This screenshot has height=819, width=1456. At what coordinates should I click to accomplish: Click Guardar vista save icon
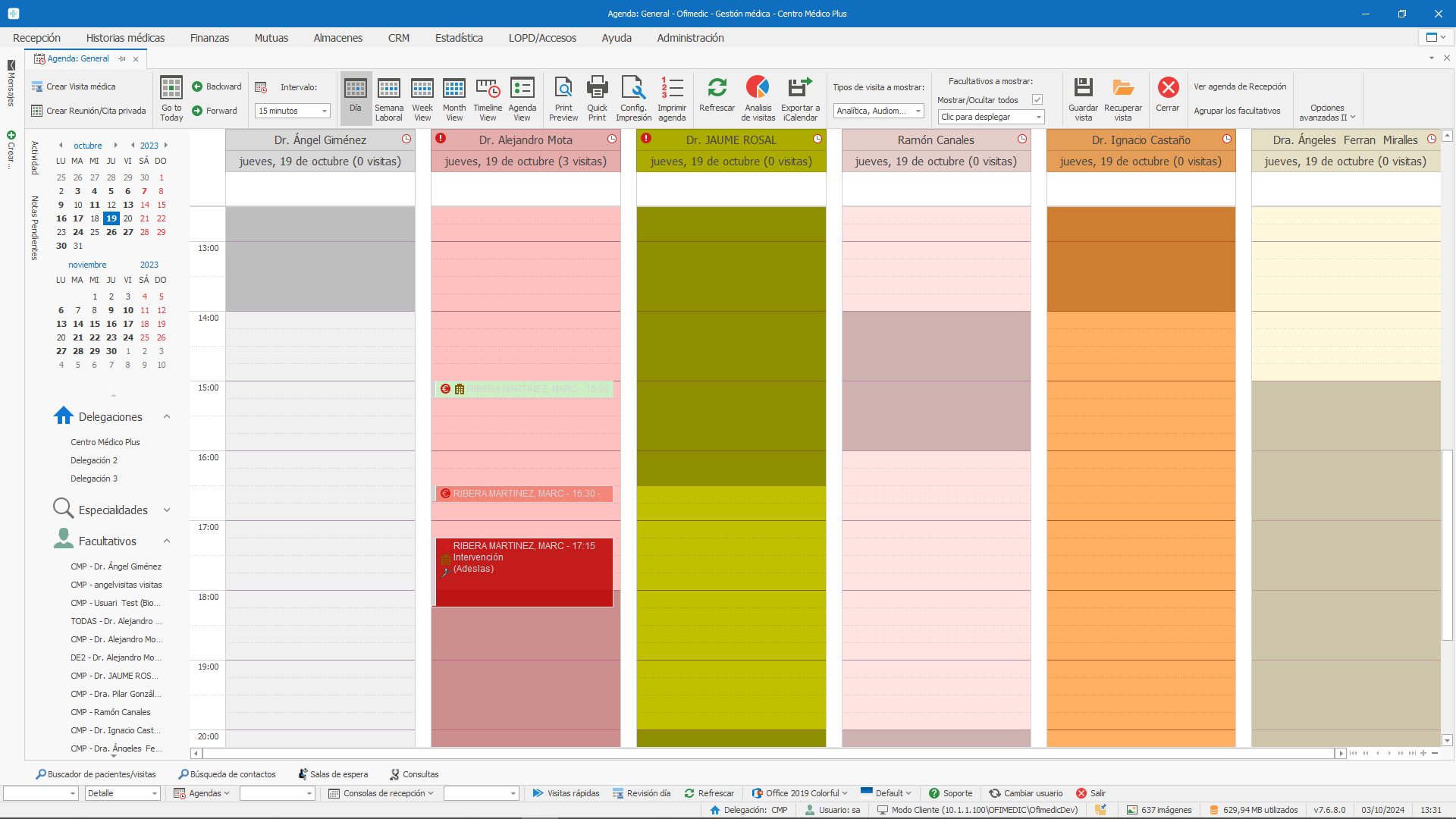(1083, 89)
